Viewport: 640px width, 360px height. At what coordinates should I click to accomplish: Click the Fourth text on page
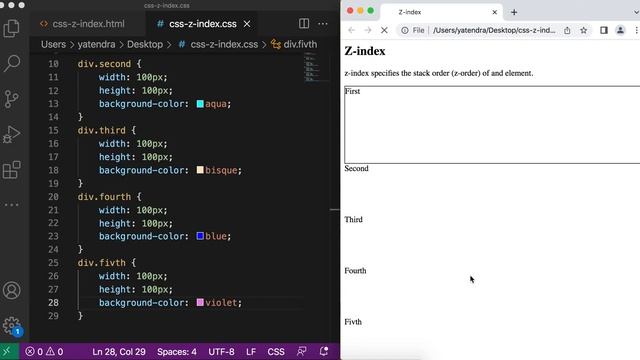tap(355, 271)
